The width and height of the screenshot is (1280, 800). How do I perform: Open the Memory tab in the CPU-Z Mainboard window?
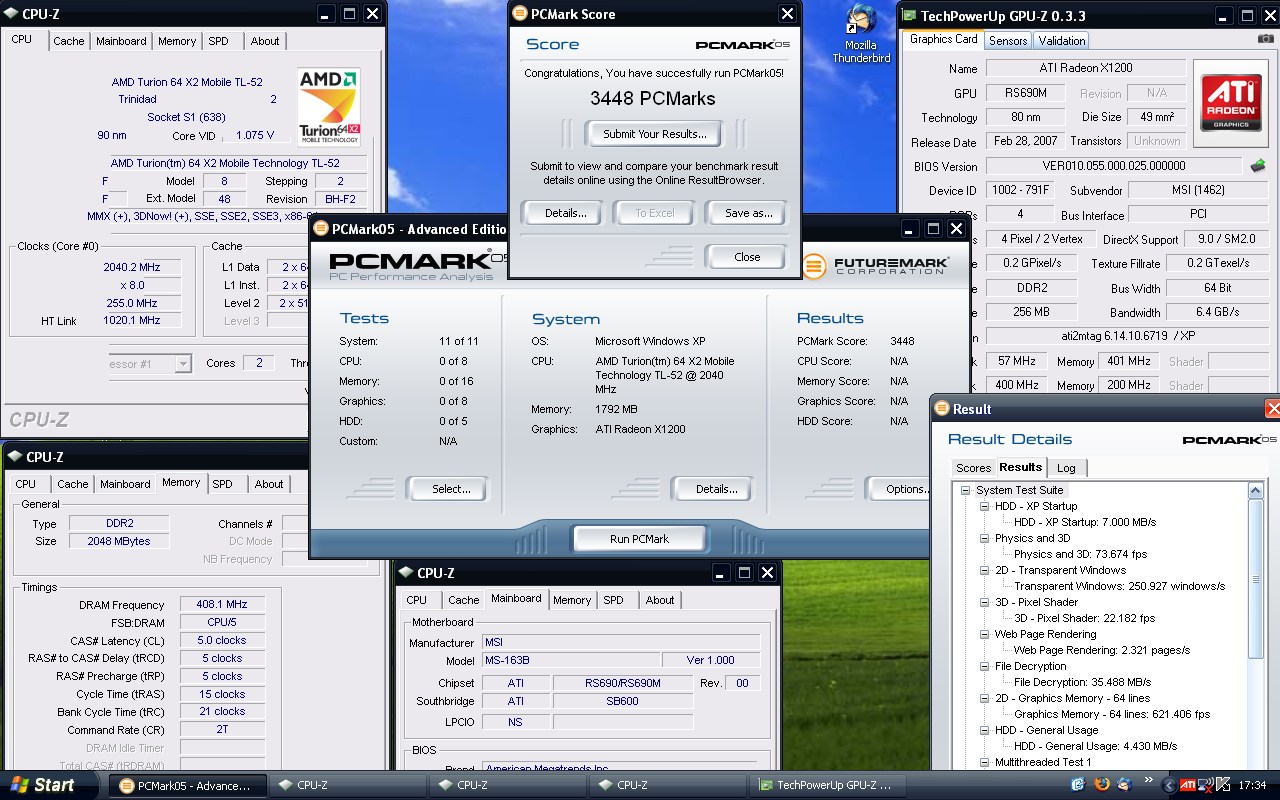(x=572, y=600)
